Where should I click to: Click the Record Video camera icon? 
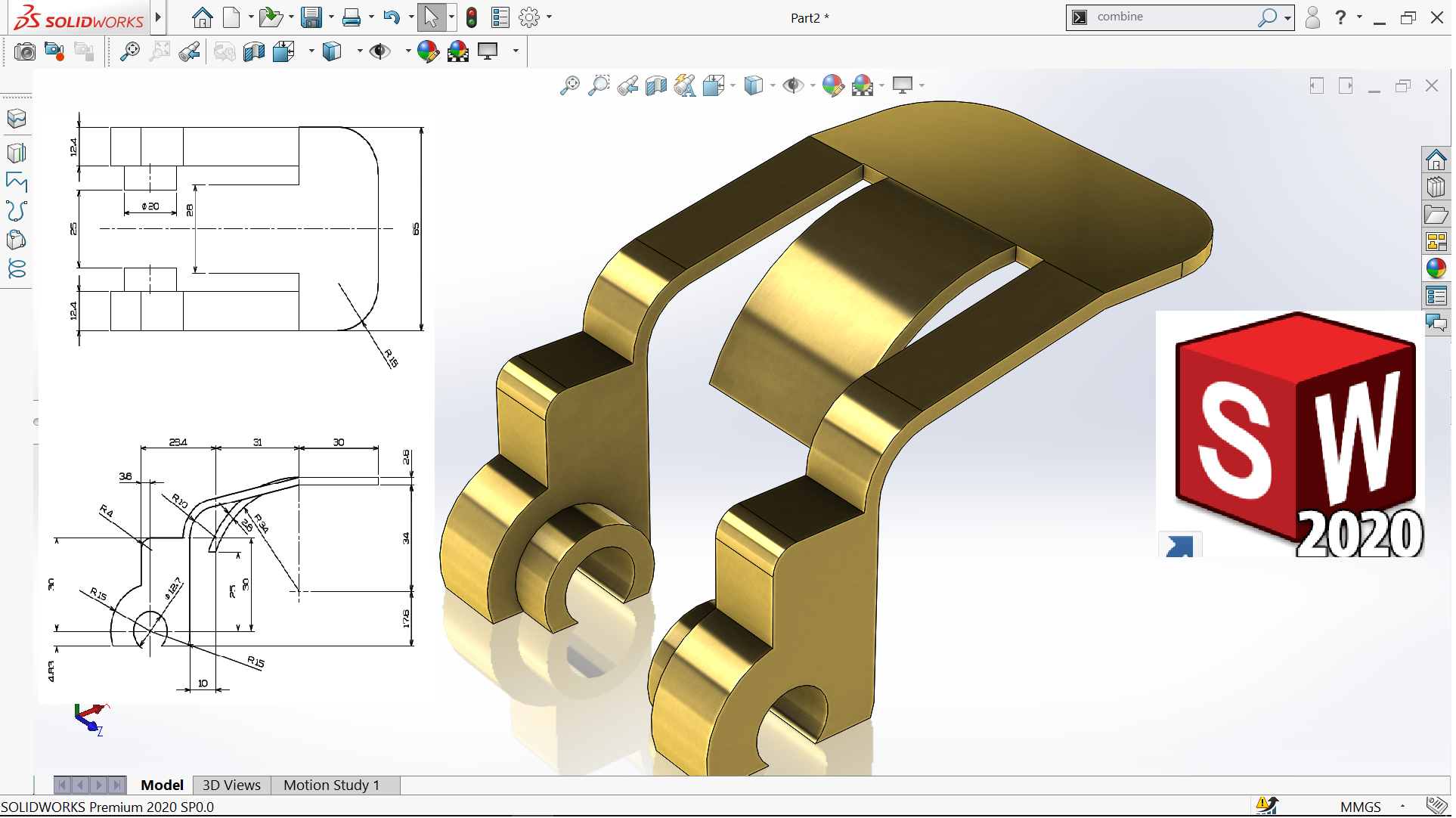pos(54,51)
